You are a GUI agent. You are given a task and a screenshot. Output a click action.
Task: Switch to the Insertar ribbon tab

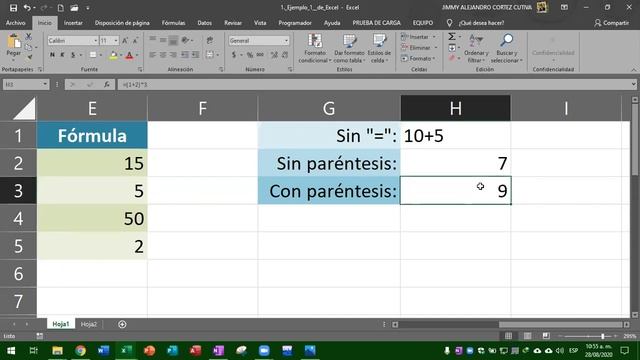tap(73, 23)
